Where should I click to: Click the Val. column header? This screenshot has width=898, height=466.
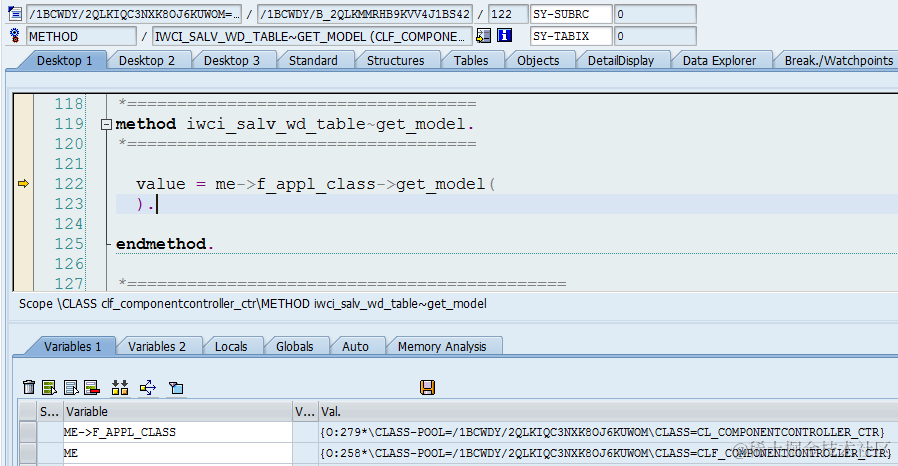608,412
